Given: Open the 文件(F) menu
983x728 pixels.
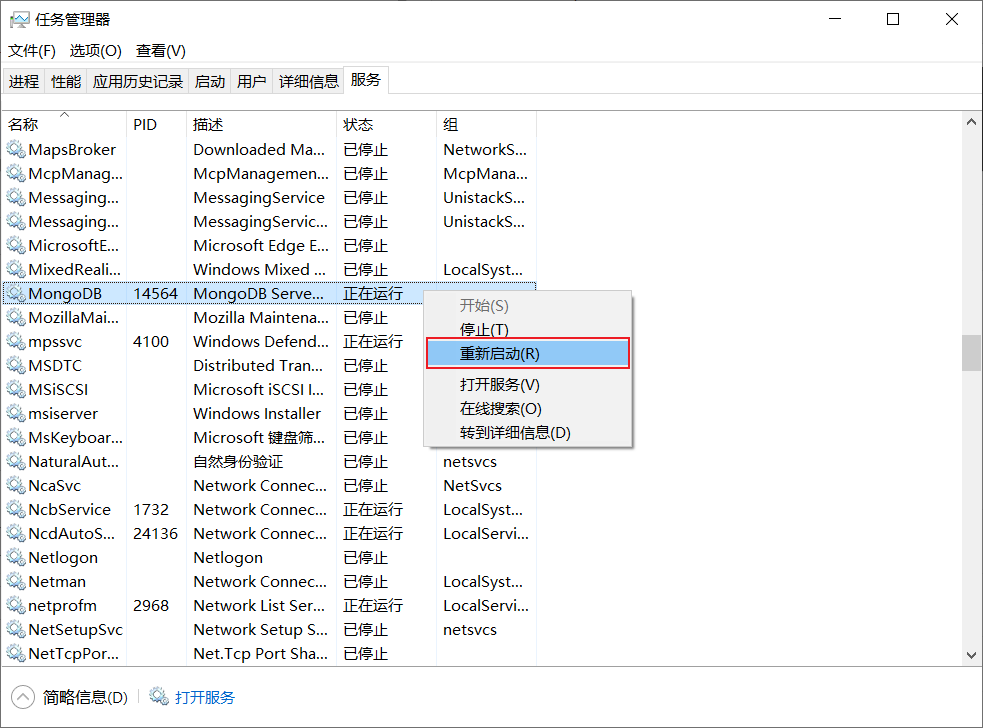Looking at the screenshot, I should [x=32, y=50].
